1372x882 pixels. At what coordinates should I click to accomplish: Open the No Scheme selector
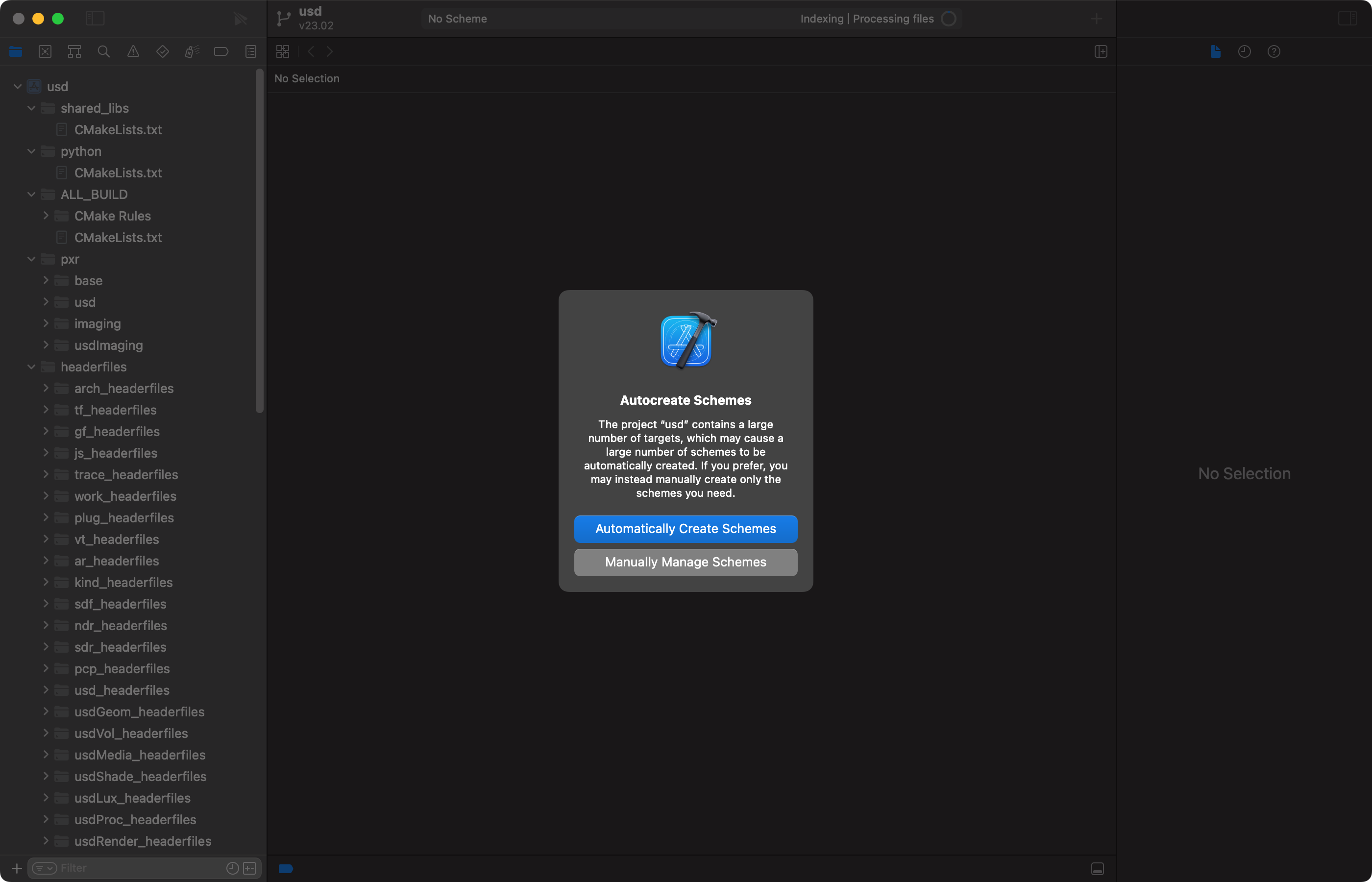tap(457, 18)
